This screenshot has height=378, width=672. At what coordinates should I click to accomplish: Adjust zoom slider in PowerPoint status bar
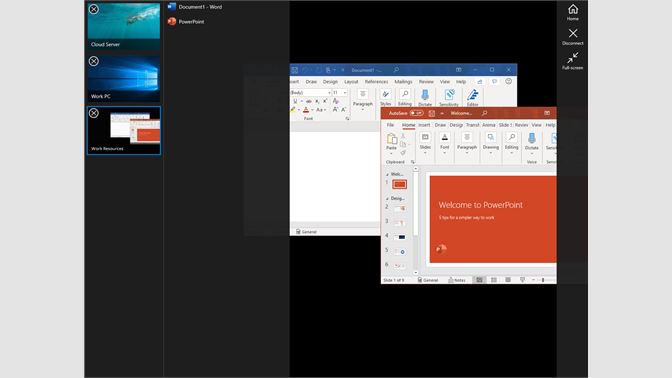pos(543,280)
